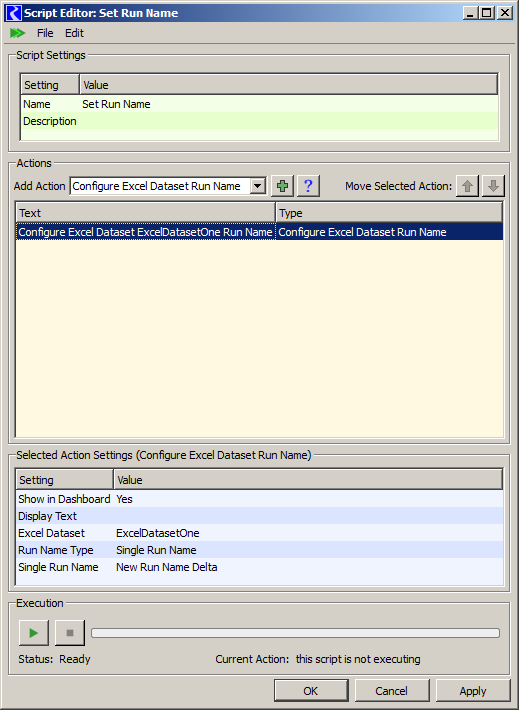
Task: Open action help with the blue question mark
Action: coord(308,186)
